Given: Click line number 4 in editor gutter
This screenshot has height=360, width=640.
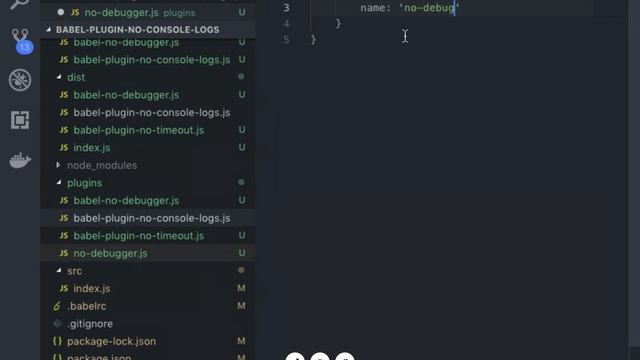Looking at the screenshot, I should [286, 24].
